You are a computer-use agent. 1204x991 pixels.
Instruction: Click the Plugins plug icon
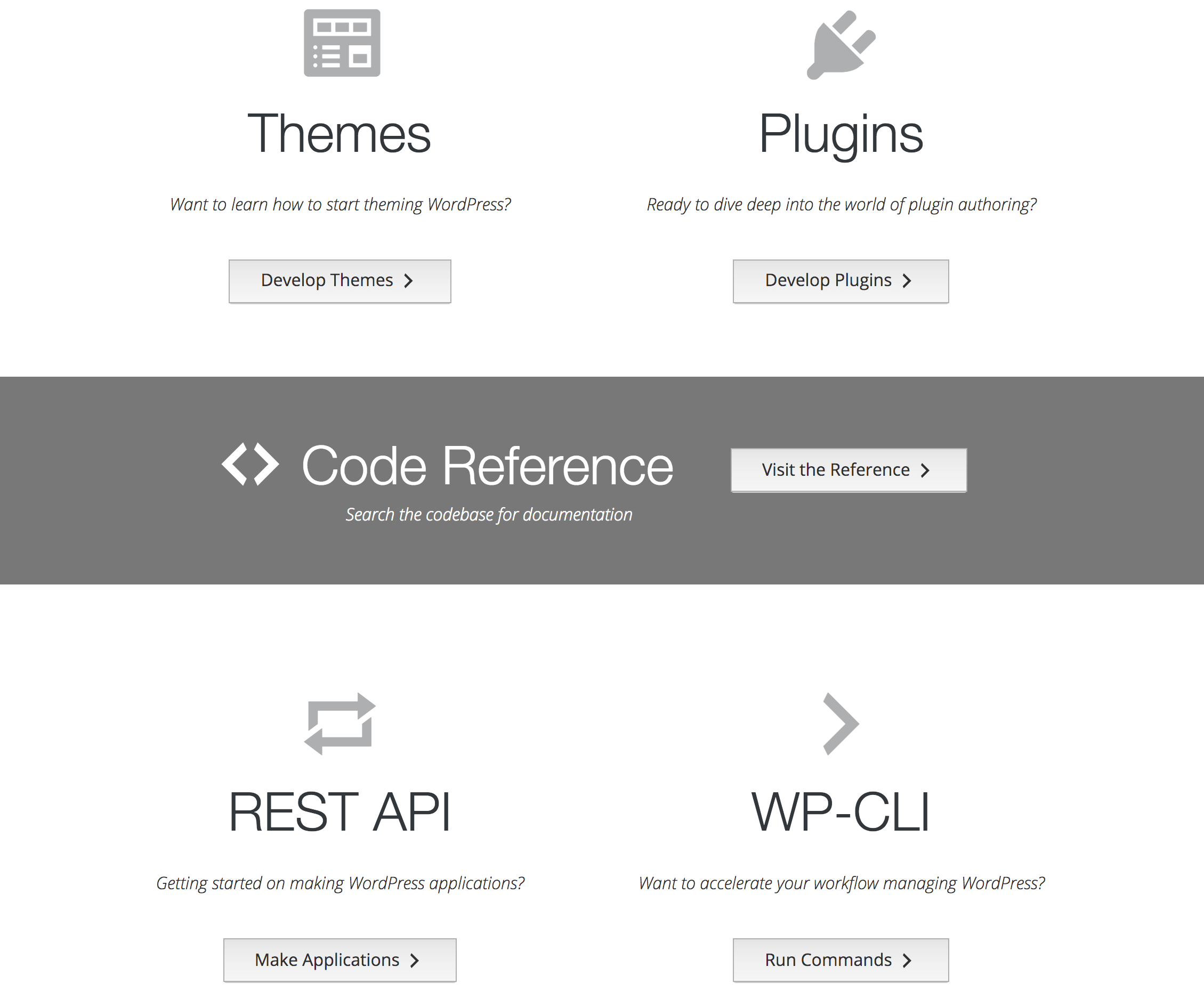click(841, 46)
